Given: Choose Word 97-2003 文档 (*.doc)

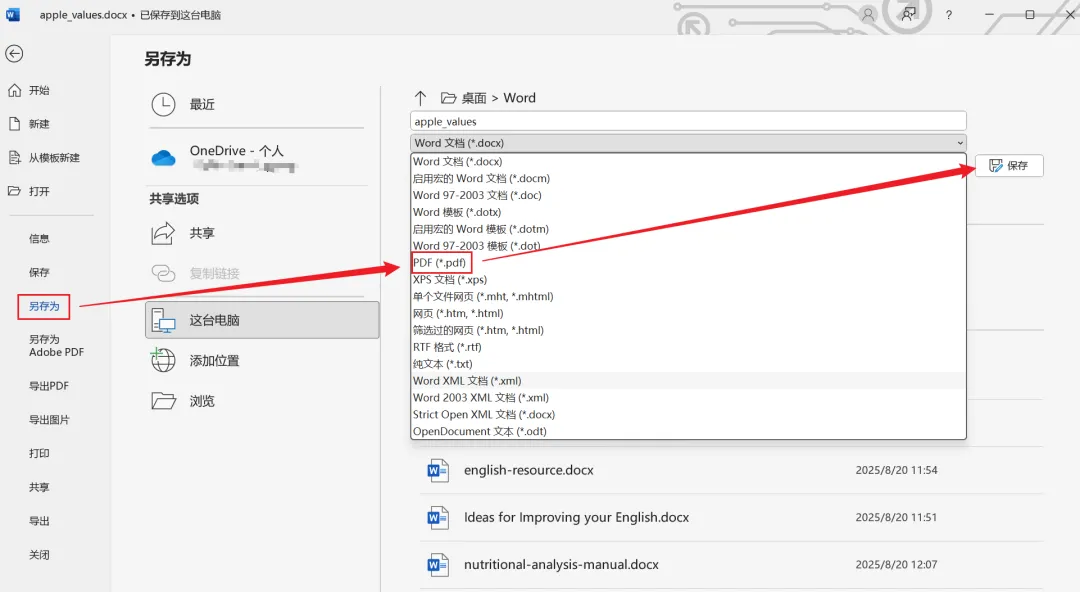Looking at the screenshot, I should (688, 195).
